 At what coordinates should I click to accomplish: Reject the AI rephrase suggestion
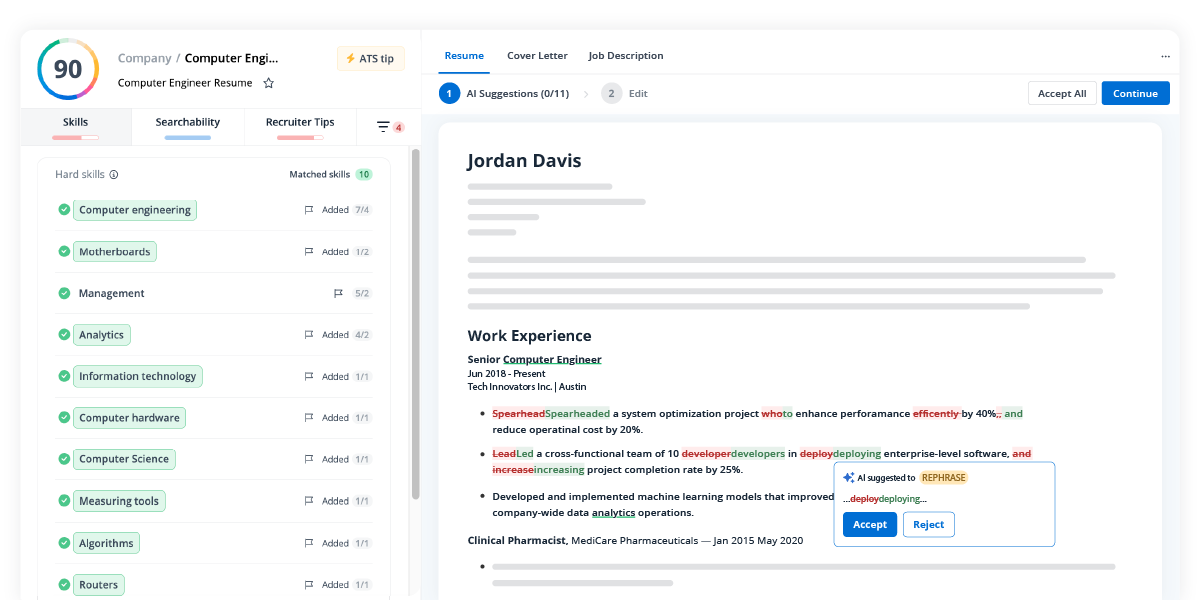928,525
